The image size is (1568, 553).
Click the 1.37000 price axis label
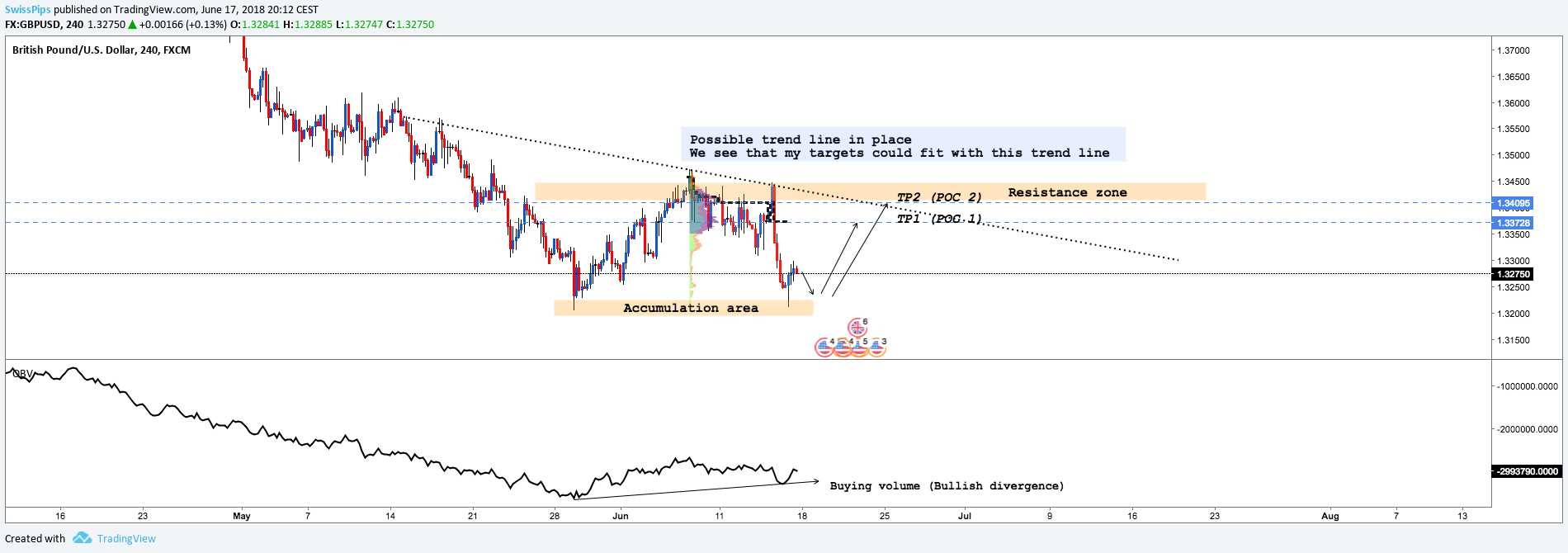click(x=1513, y=50)
